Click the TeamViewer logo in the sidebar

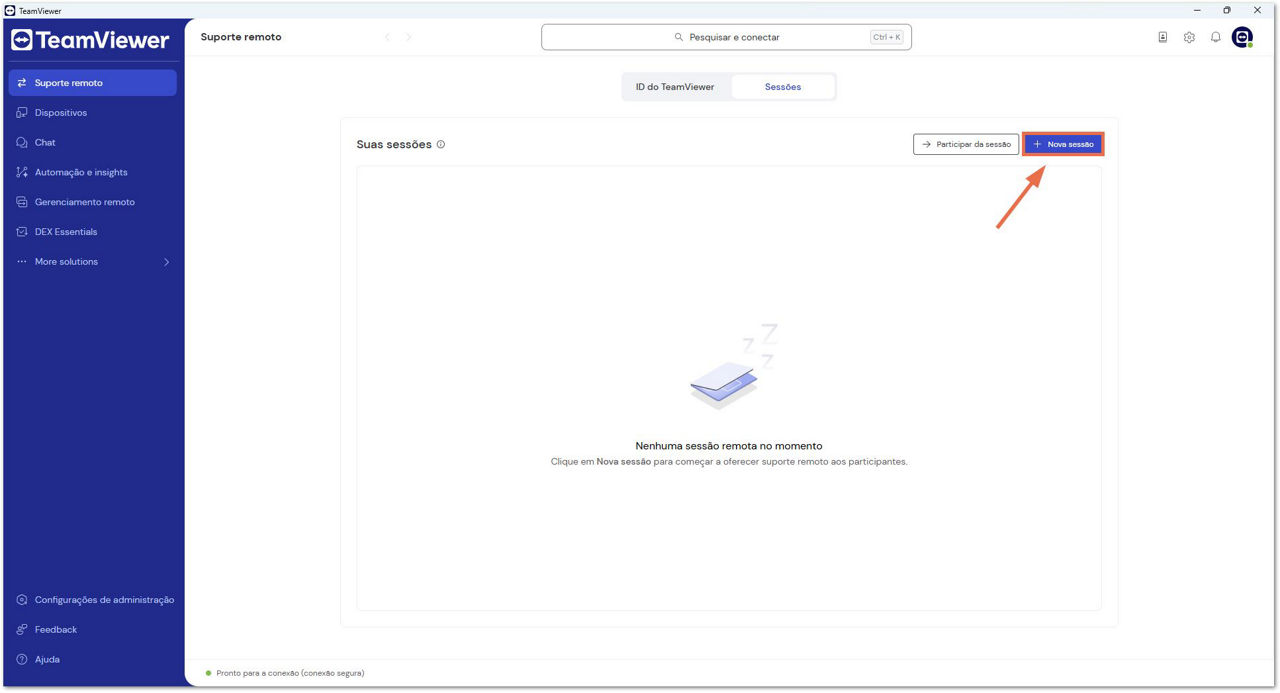[x=90, y=40]
